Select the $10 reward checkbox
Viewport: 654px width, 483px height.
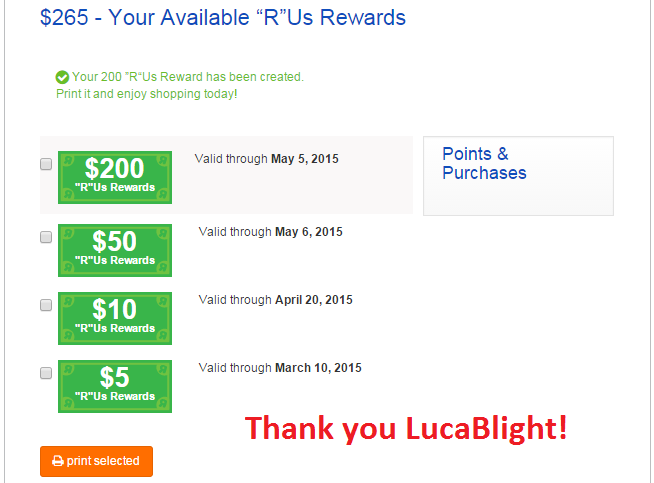pyautogui.click(x=46, y=305)
